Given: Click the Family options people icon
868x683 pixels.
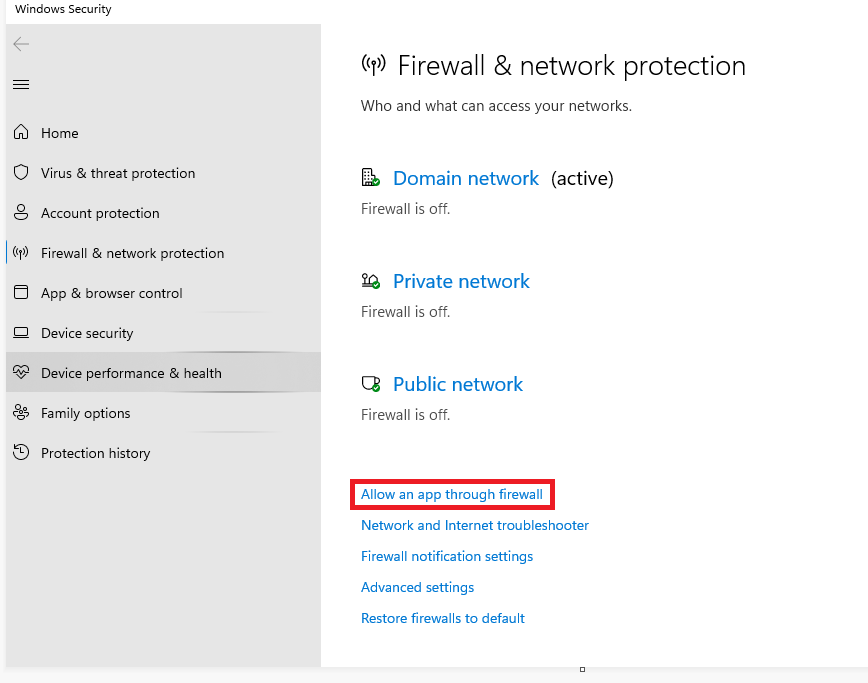Looking at the screenshot, I should click(x=21, y=413).
